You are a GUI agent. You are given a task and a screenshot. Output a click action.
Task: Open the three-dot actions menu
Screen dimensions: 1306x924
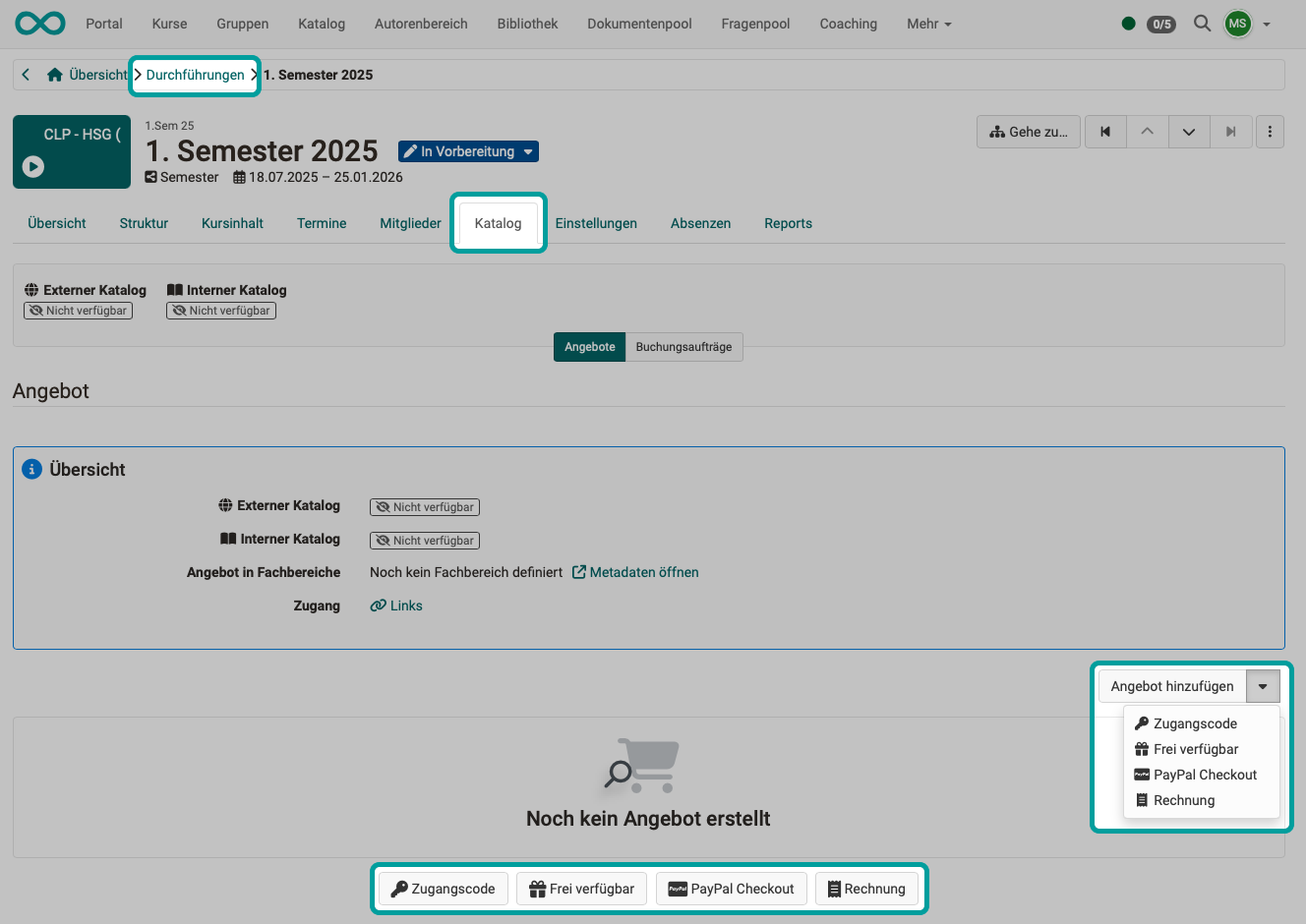pyautogui.click(x=1270, y=131)
